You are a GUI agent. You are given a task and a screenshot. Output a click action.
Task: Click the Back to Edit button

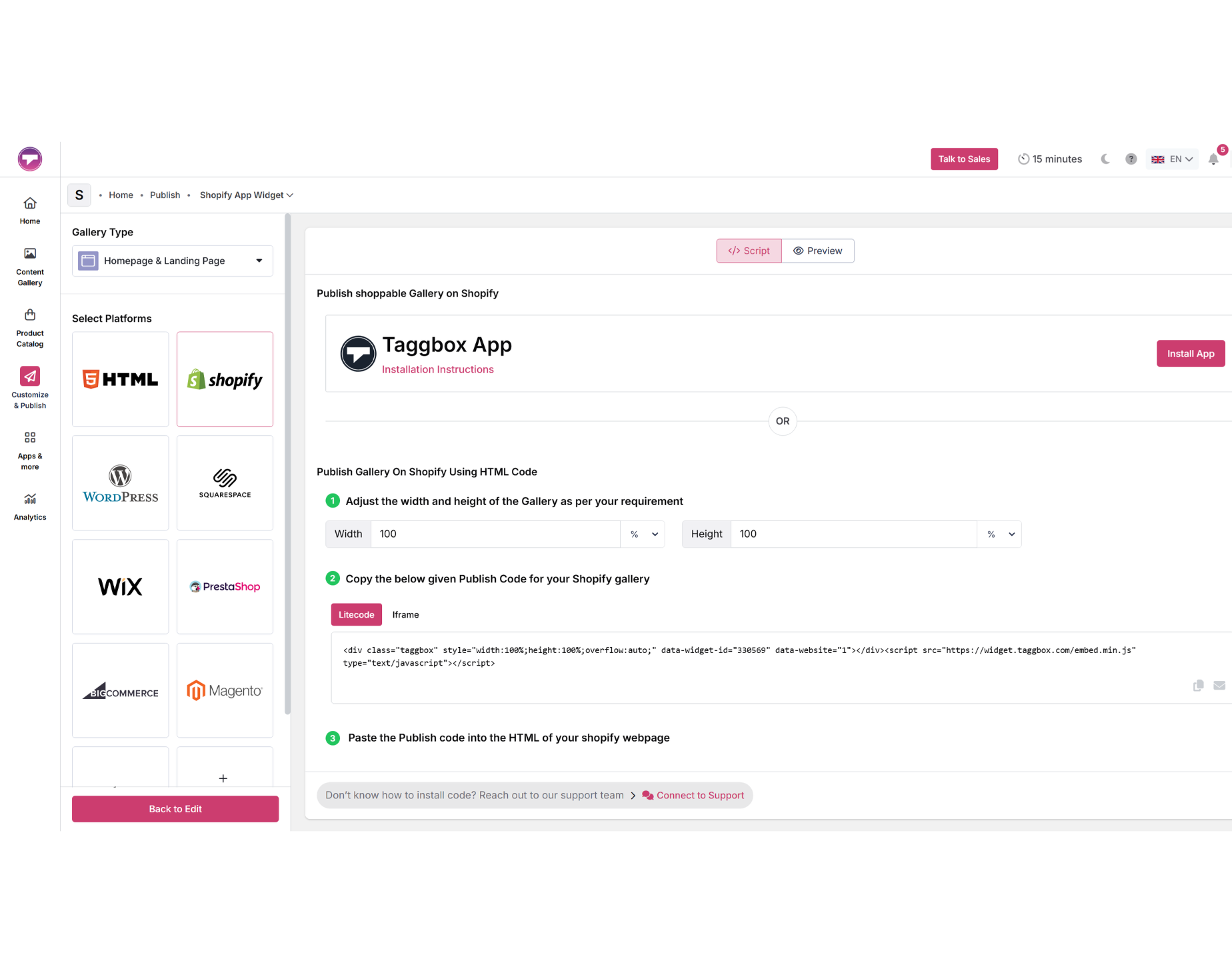point(175,808)
